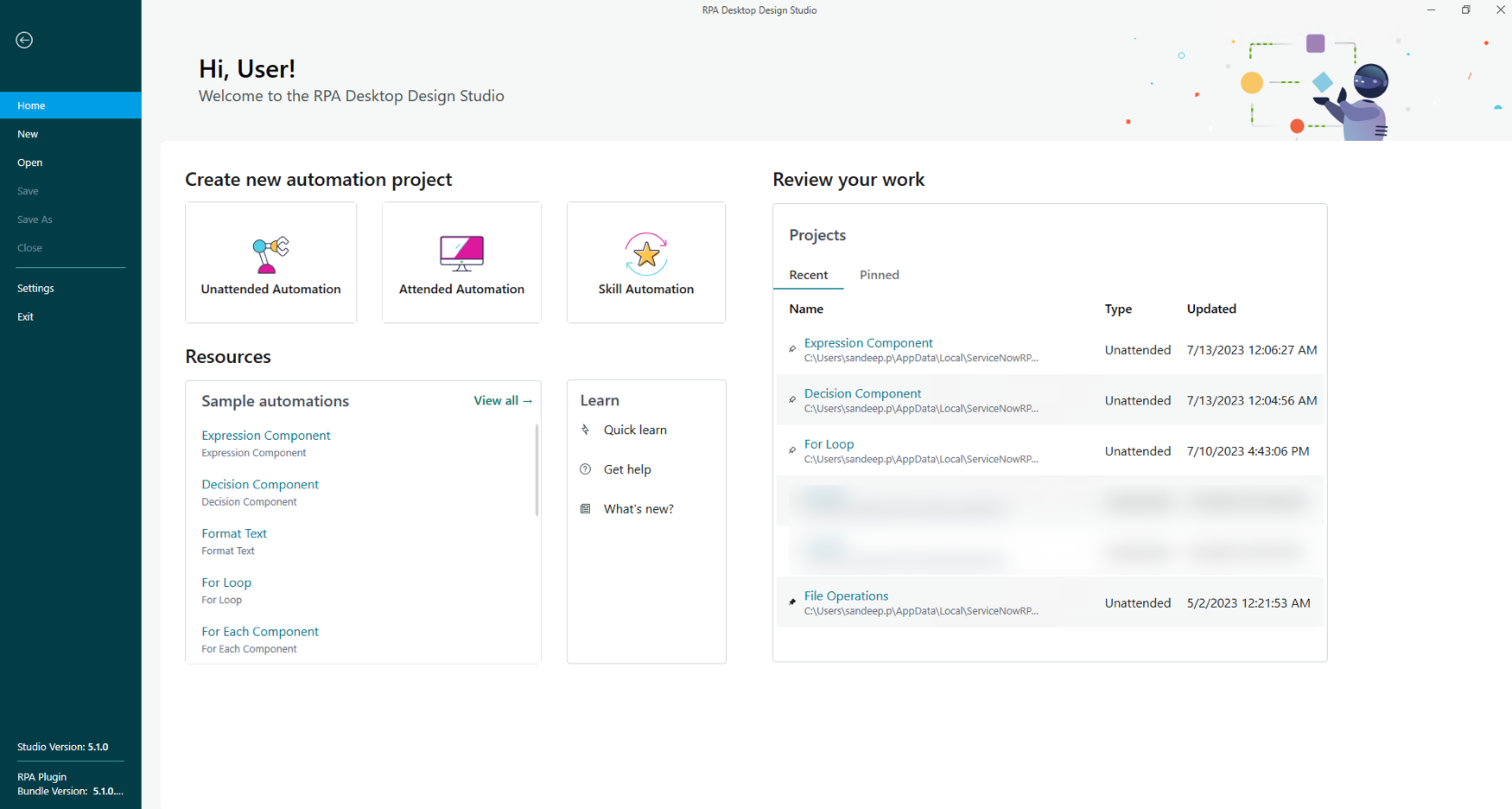
Task: Click Unattended type in For Loop row
Action: coord(1138,451)
